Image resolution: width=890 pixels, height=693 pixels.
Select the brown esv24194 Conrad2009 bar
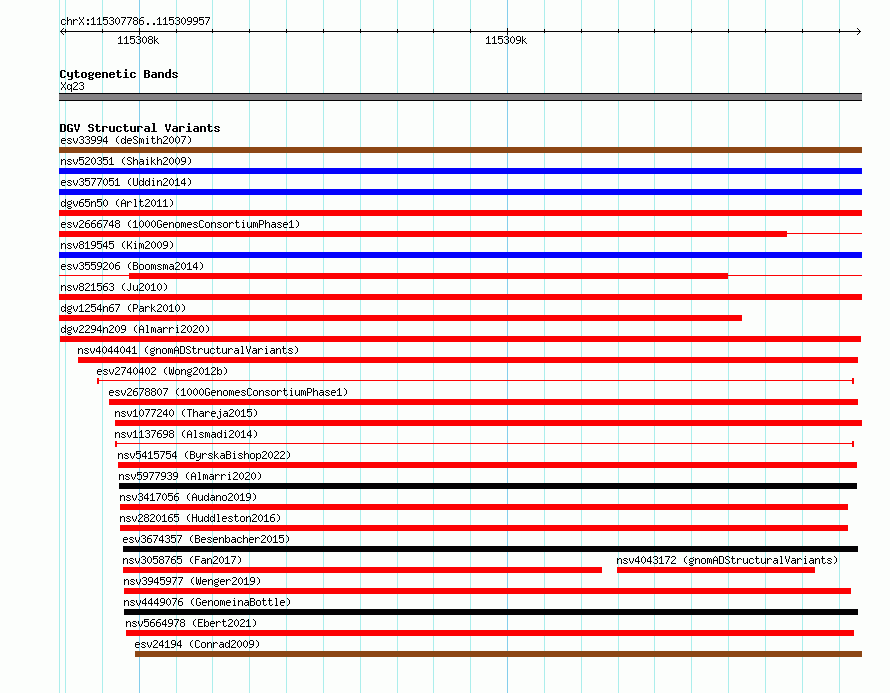498,654
